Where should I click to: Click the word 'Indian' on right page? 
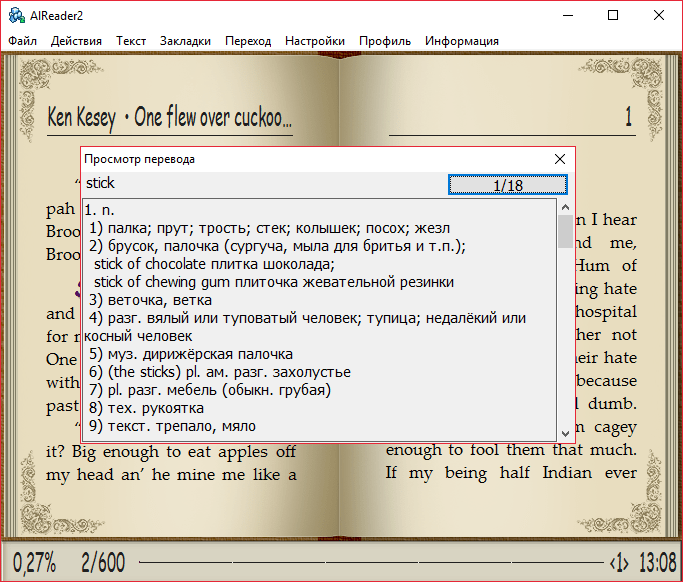coord(567,473)
